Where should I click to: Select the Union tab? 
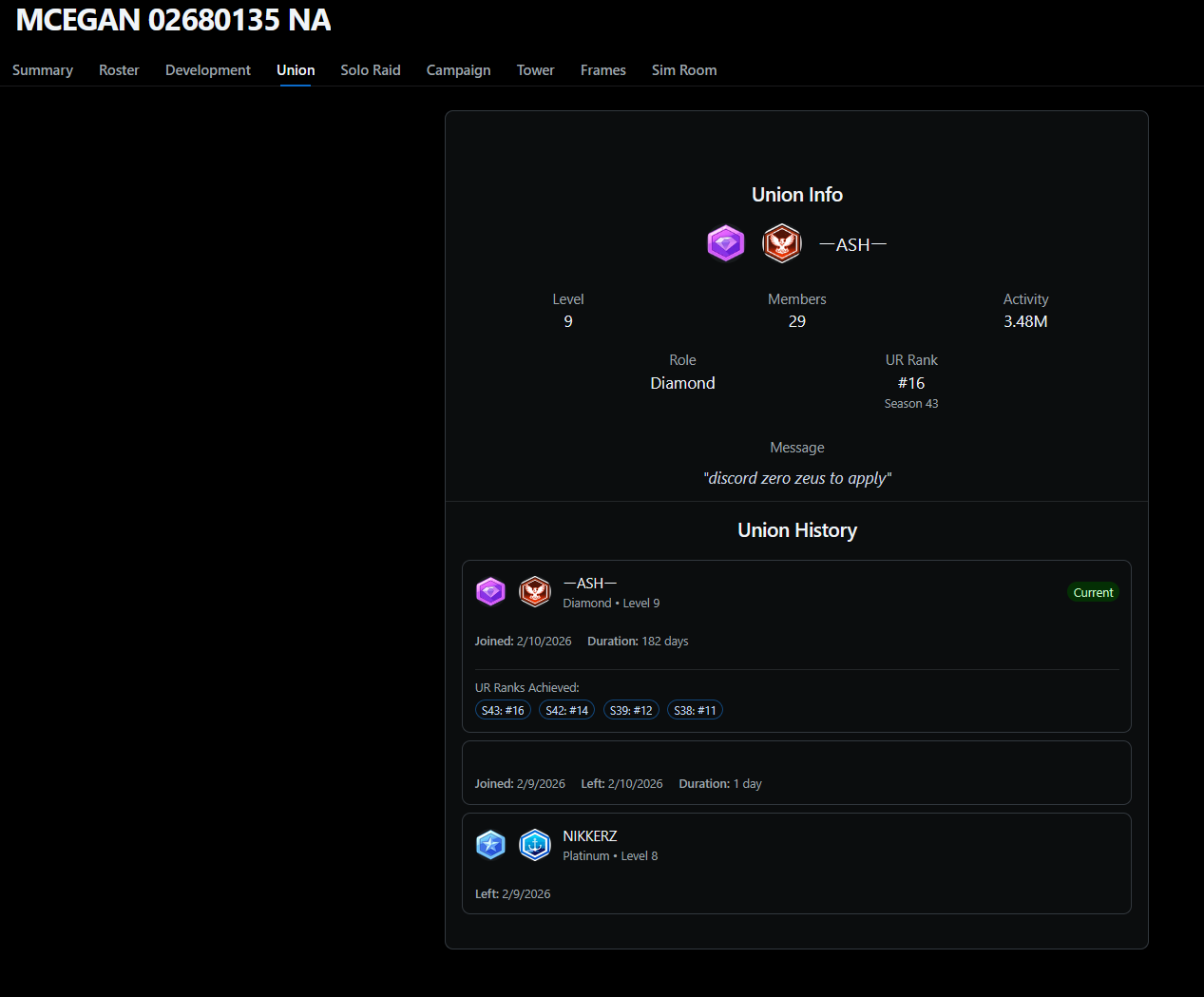point(296,70)
